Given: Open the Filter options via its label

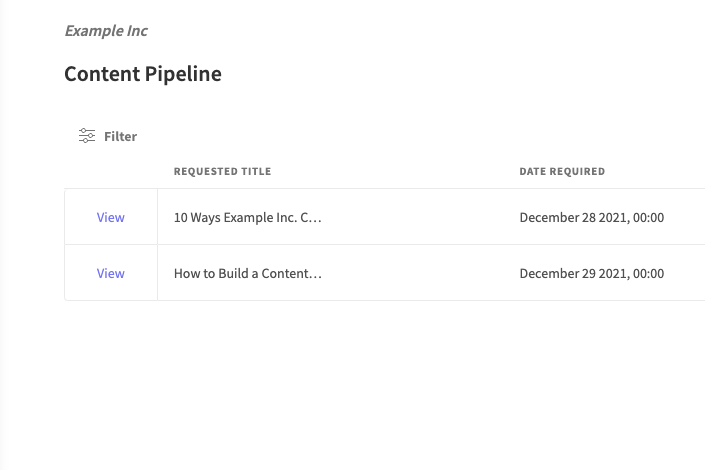Looking at the screenshot, I should click(120, 136).
